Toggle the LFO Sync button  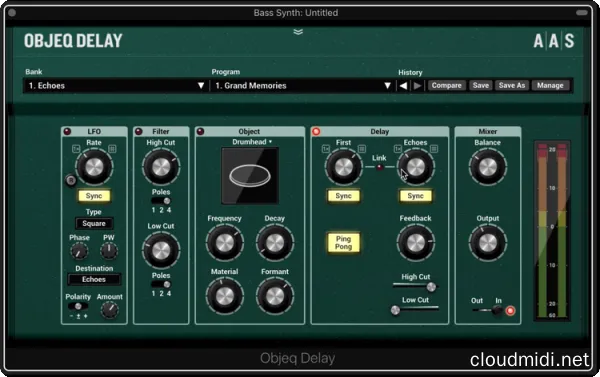94,196
